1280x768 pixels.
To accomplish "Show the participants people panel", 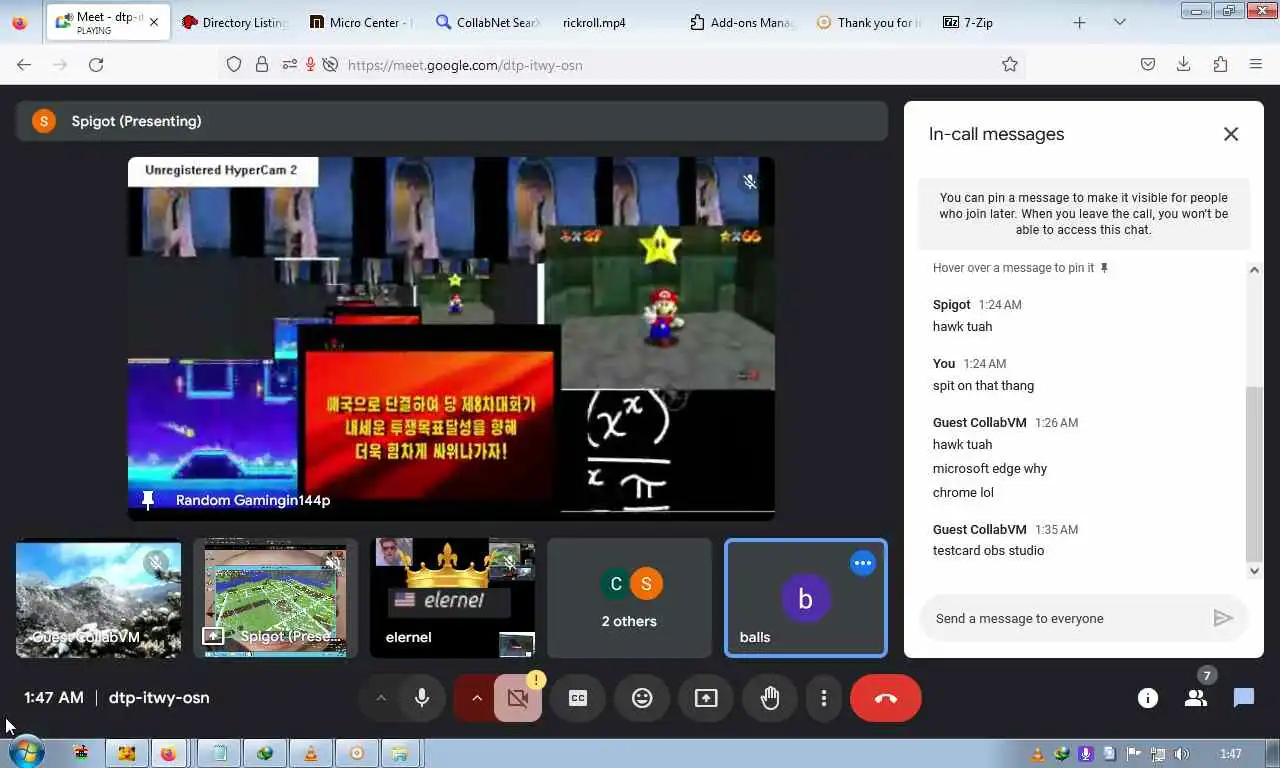I will [1196, 698].
